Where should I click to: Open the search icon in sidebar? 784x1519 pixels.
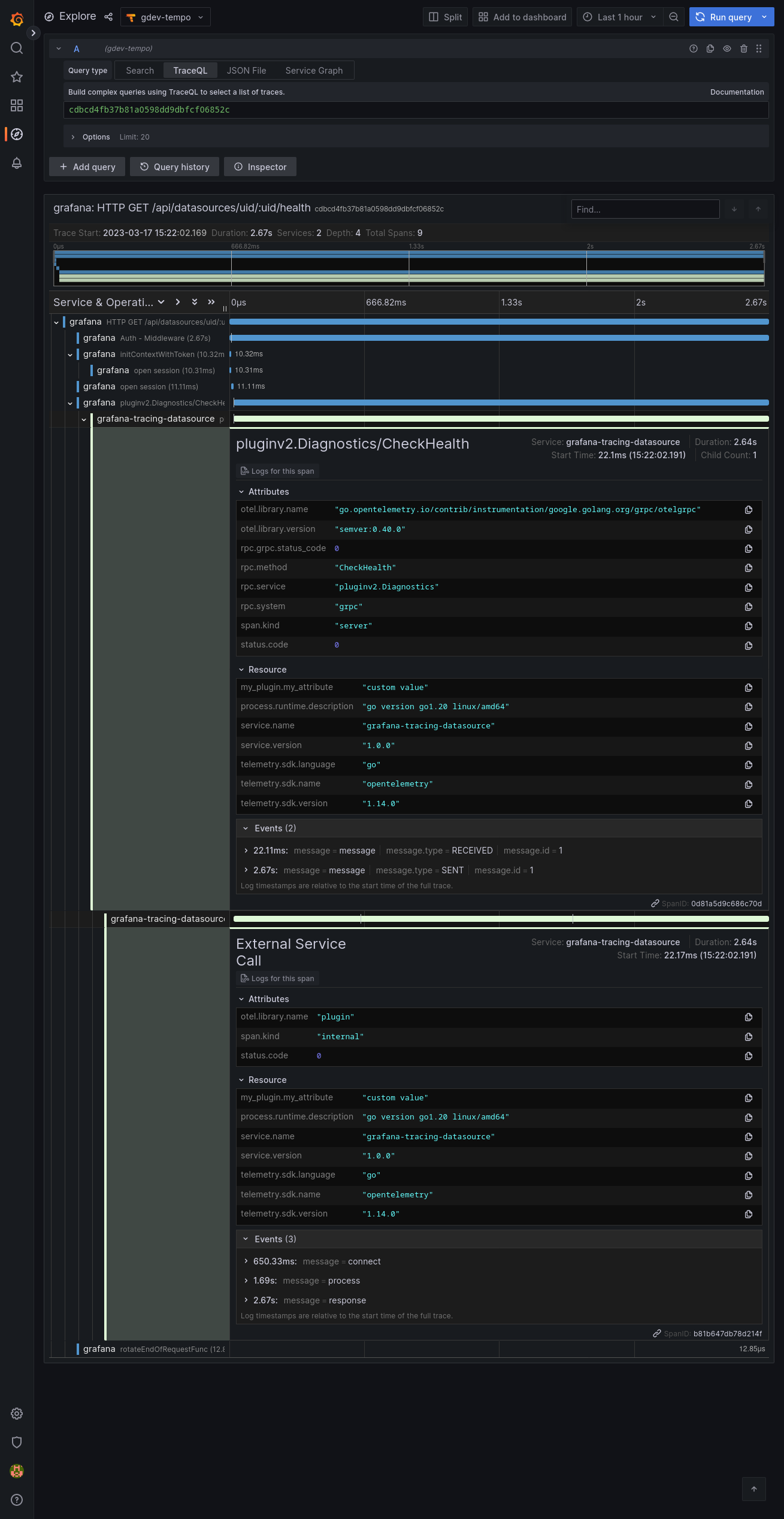click(17, 48)
